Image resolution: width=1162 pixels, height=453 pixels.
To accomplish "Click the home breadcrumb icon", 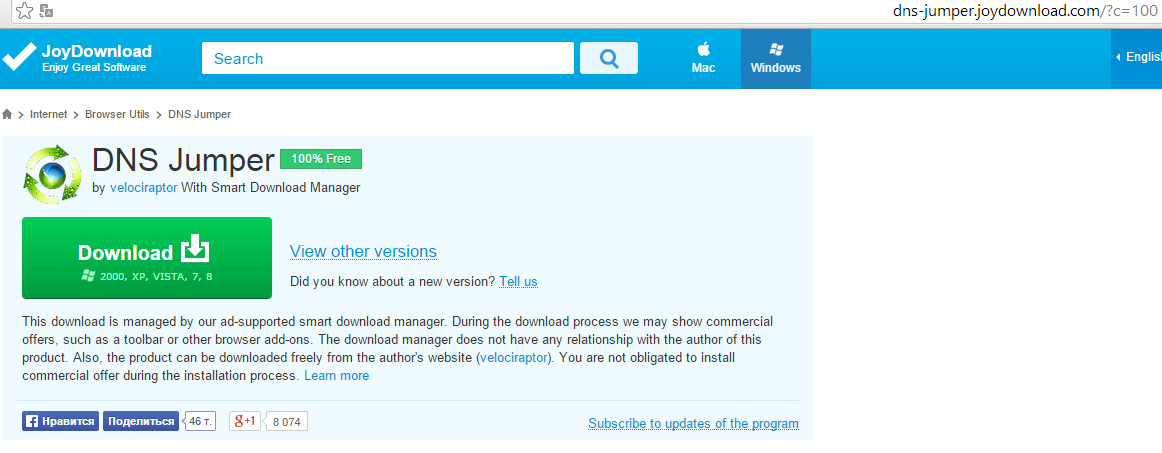I will [7, 114].
